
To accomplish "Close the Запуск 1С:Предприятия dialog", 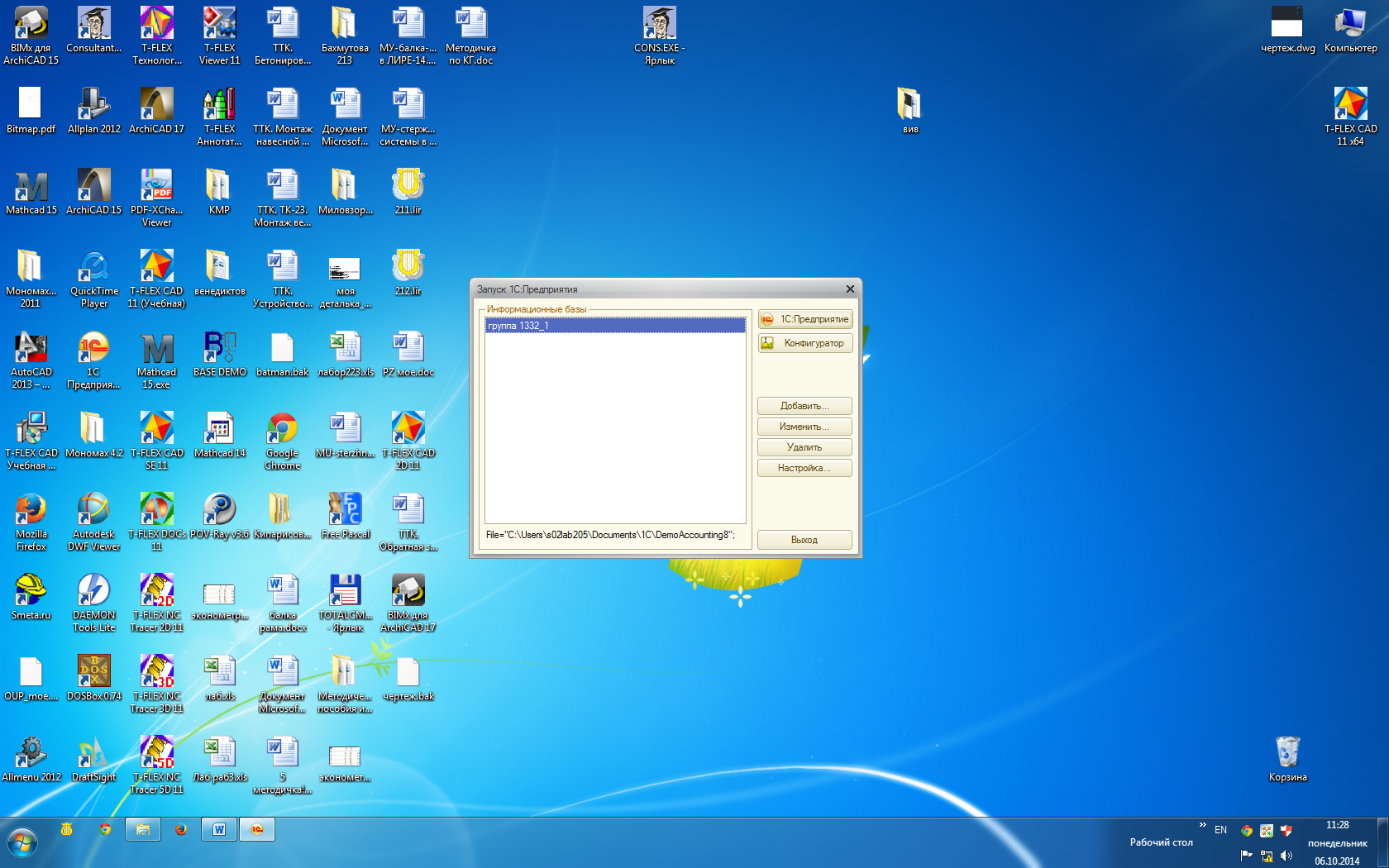I will click(x=850, y=289).
